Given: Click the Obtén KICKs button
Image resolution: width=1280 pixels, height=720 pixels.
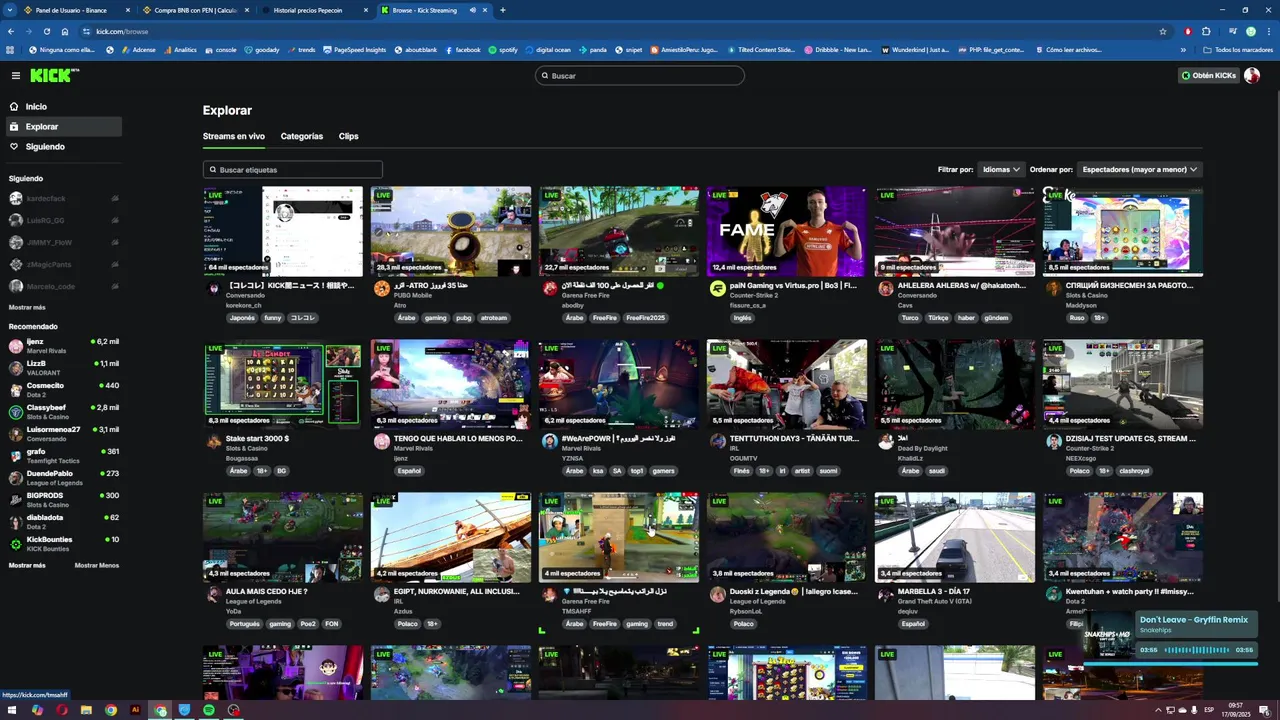Looking at the screenshot, I should pyautogui.click(x=1208, y=76).
